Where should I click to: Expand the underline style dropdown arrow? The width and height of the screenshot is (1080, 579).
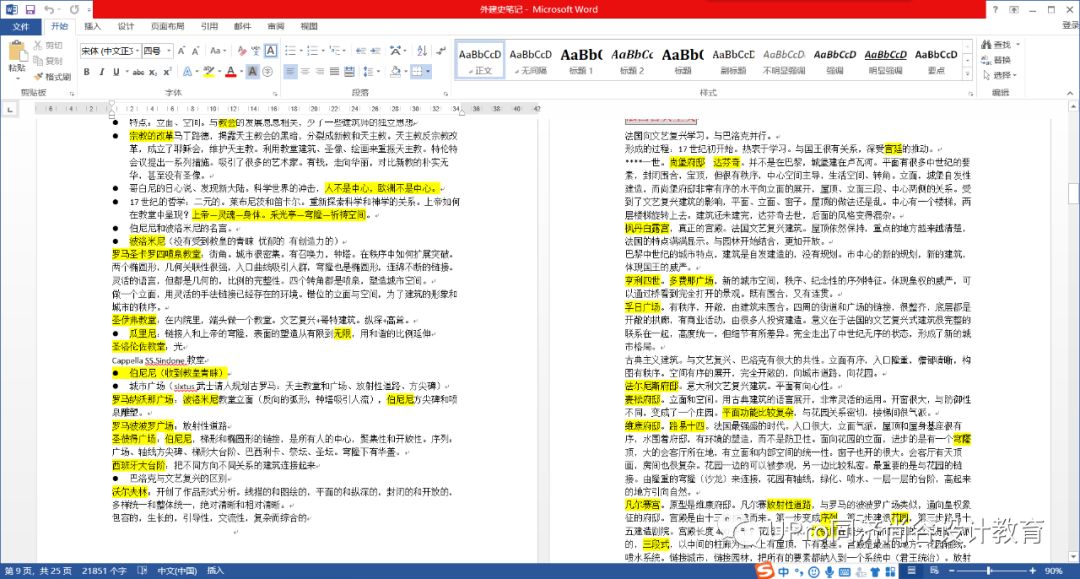[127, 72]
